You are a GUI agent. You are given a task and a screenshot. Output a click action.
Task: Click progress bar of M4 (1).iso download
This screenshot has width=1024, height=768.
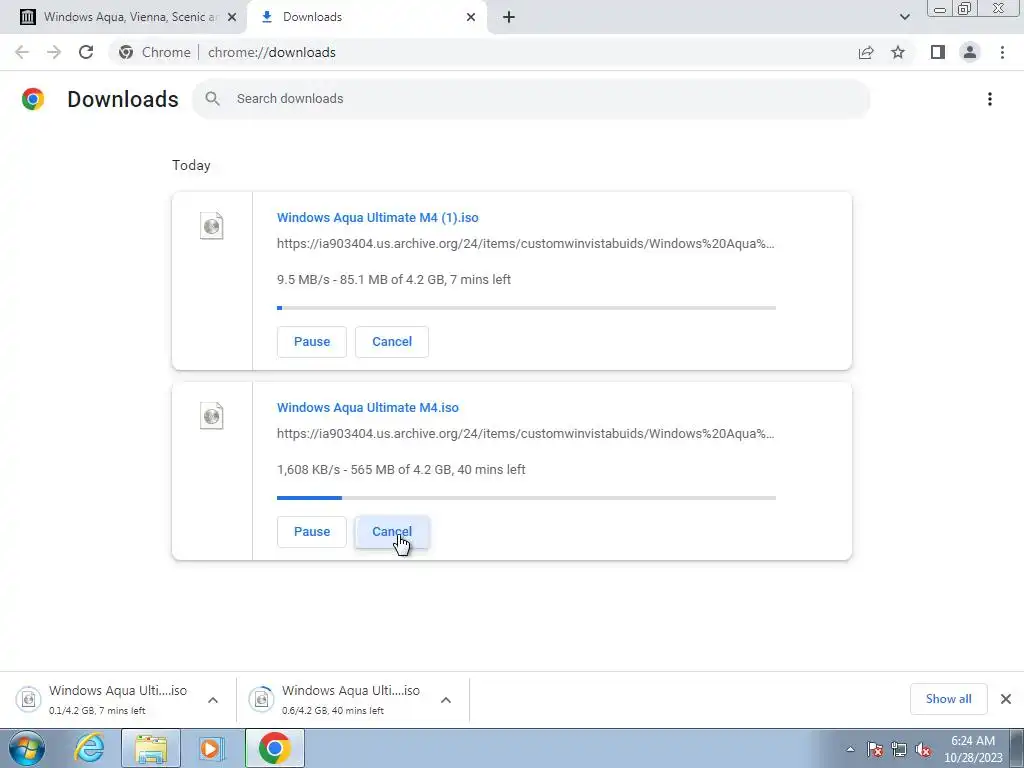tap(526, 308)
